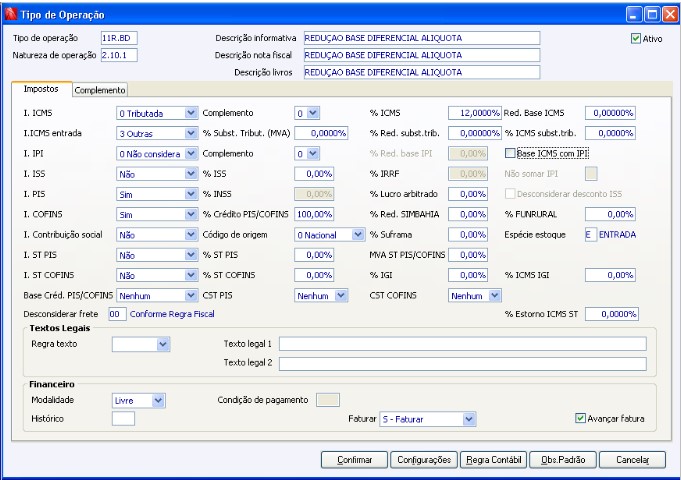Viewport: 681px width, 480px height.
Task: Click the Texto legal 1 field
Action: pyautogui.click(x=463, y=344)
